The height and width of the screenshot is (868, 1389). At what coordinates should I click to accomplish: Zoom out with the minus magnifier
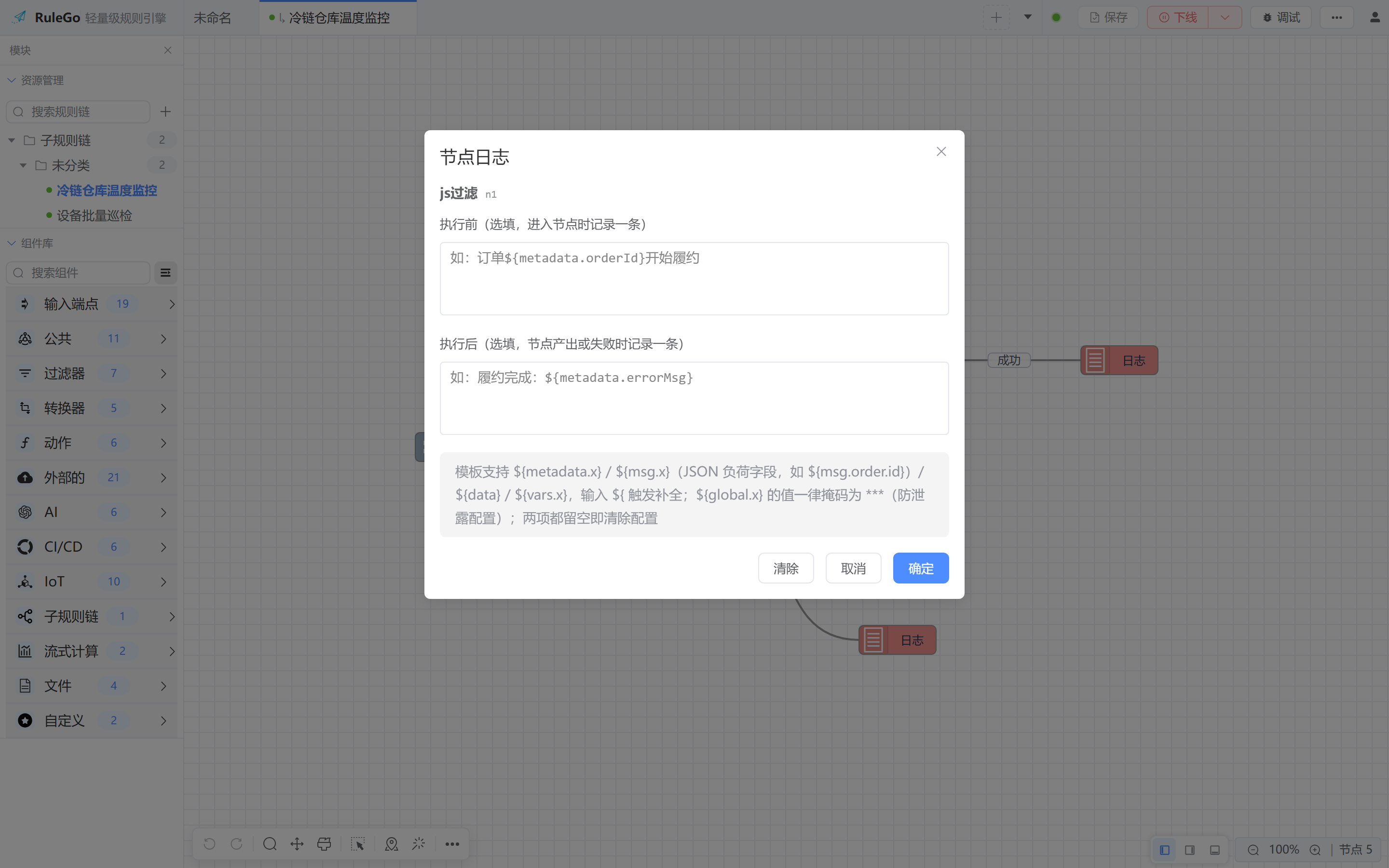[x=1253, y=850]
